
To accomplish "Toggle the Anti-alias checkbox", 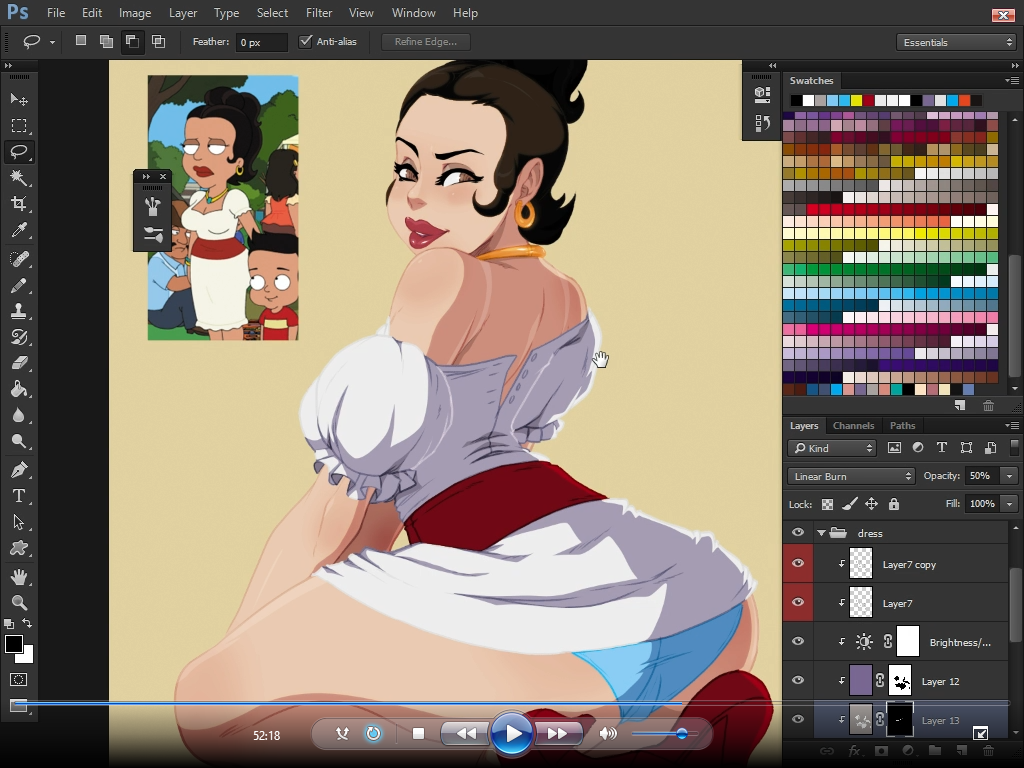I will 306,42.
